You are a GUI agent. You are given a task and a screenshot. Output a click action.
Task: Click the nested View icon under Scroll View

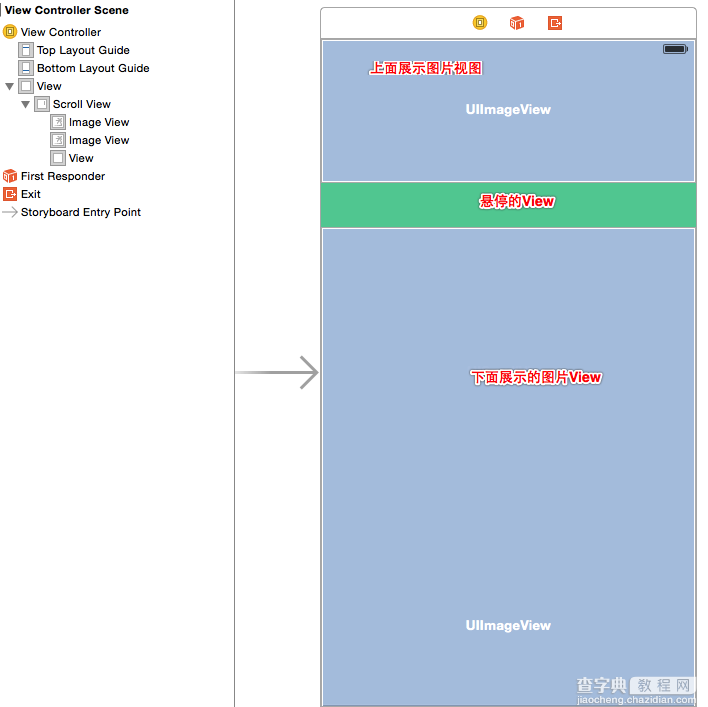coord(58,158)
